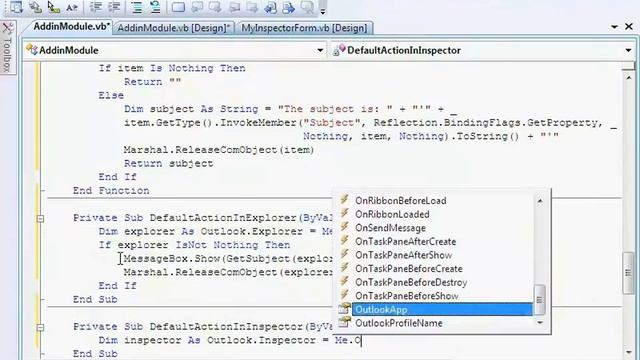Viewport: 640px width, 360px height.
Task: Place cursor on 'End Function' line
Action: pos(111,191)
